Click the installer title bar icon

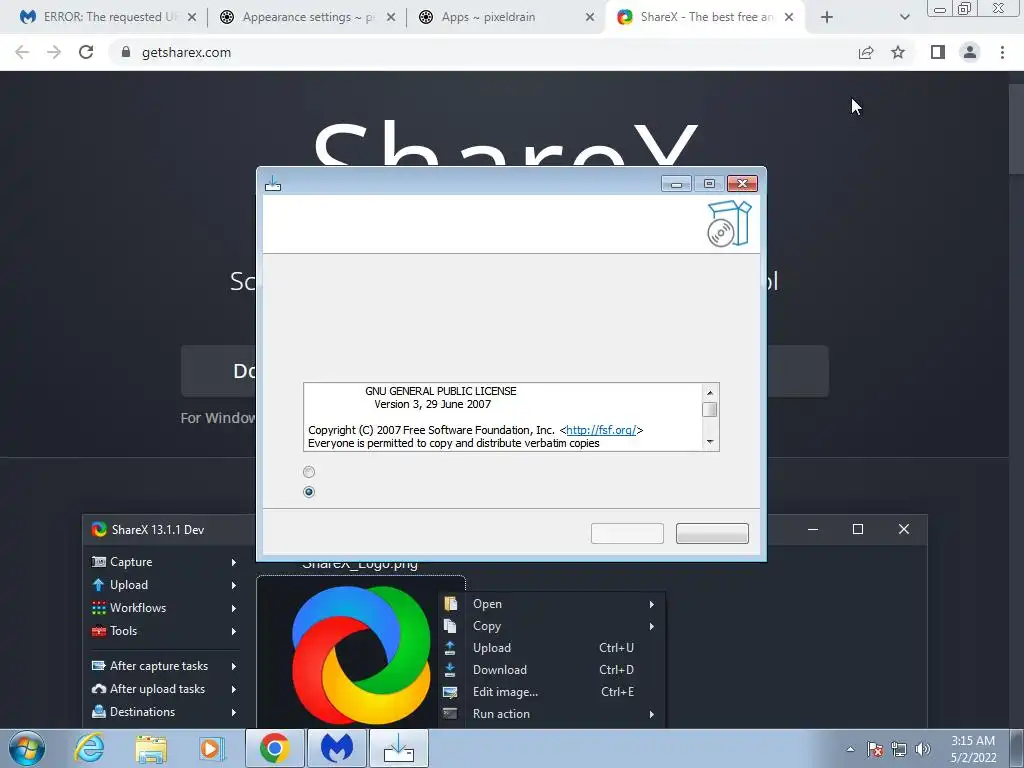point(273,184)
